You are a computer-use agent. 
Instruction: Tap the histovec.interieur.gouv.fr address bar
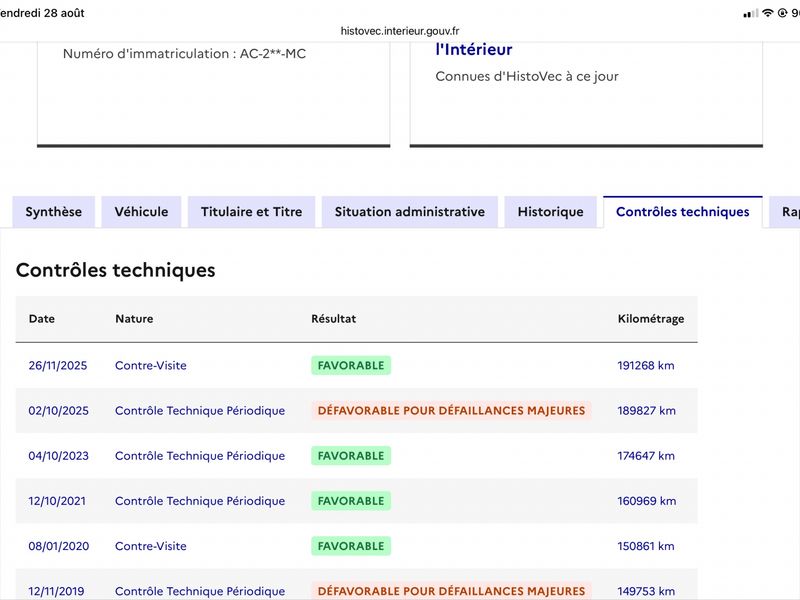point(400,31)
